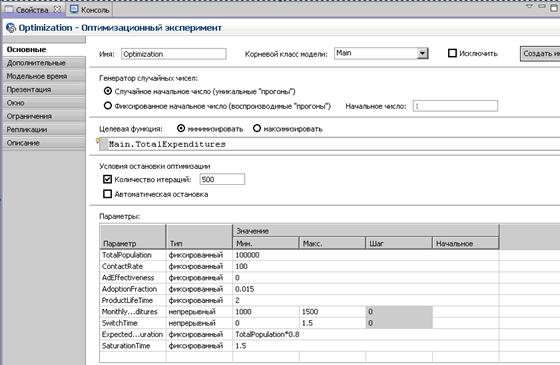
Task: Click the Тип column header
Action: 199,237
